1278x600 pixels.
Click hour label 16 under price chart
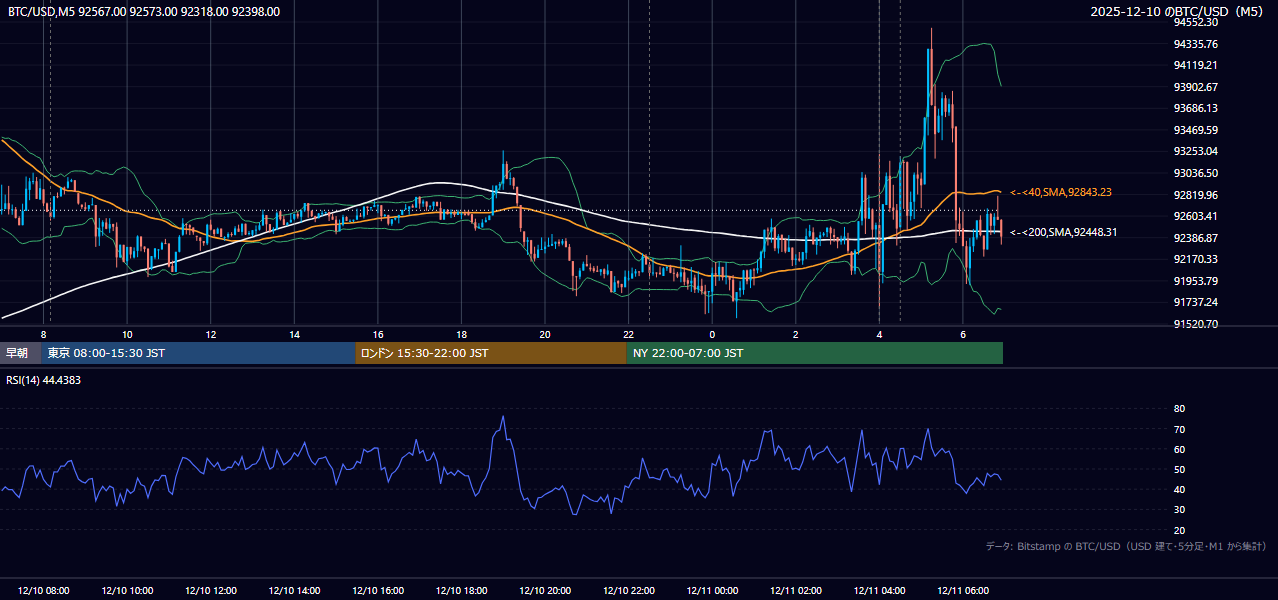pyautogui.click(x=378, y=334)
